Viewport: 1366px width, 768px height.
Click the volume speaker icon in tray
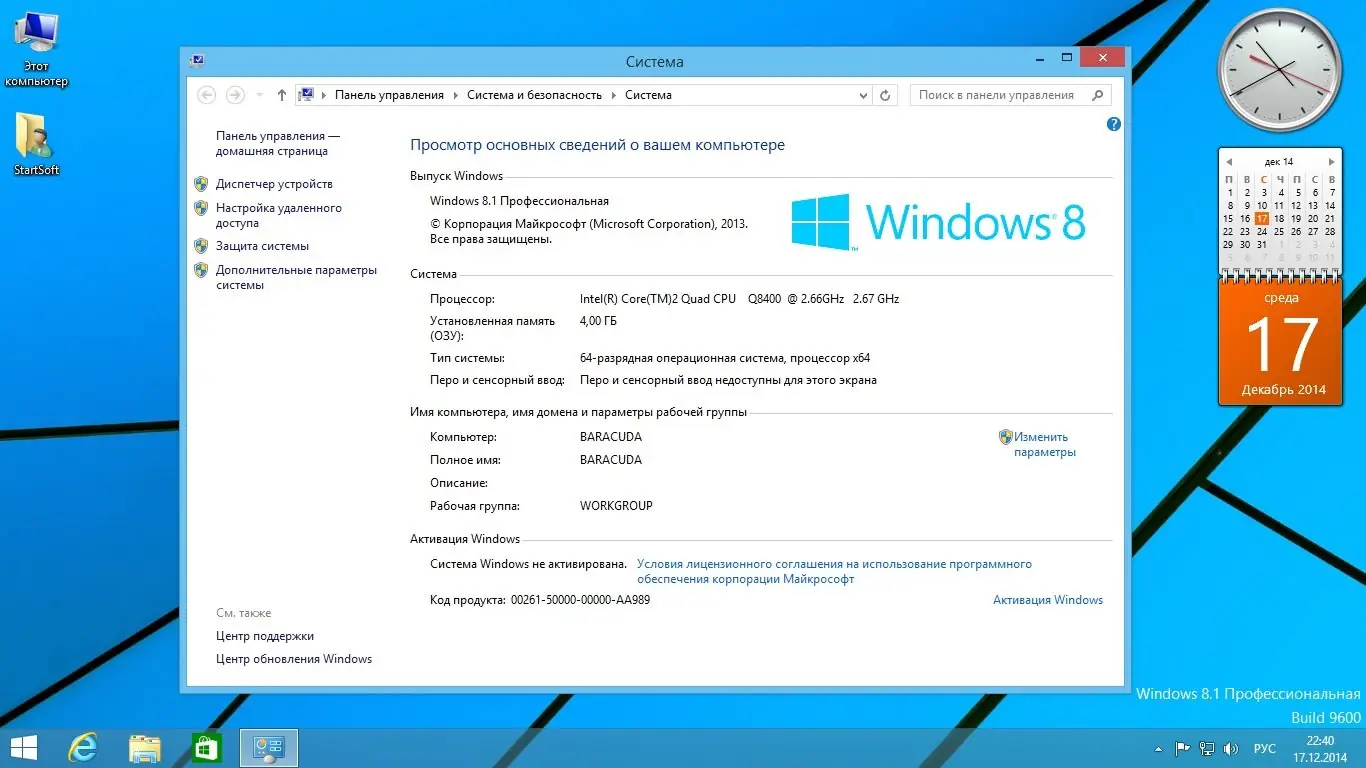pyautogui.click(x=1231, y=748)
